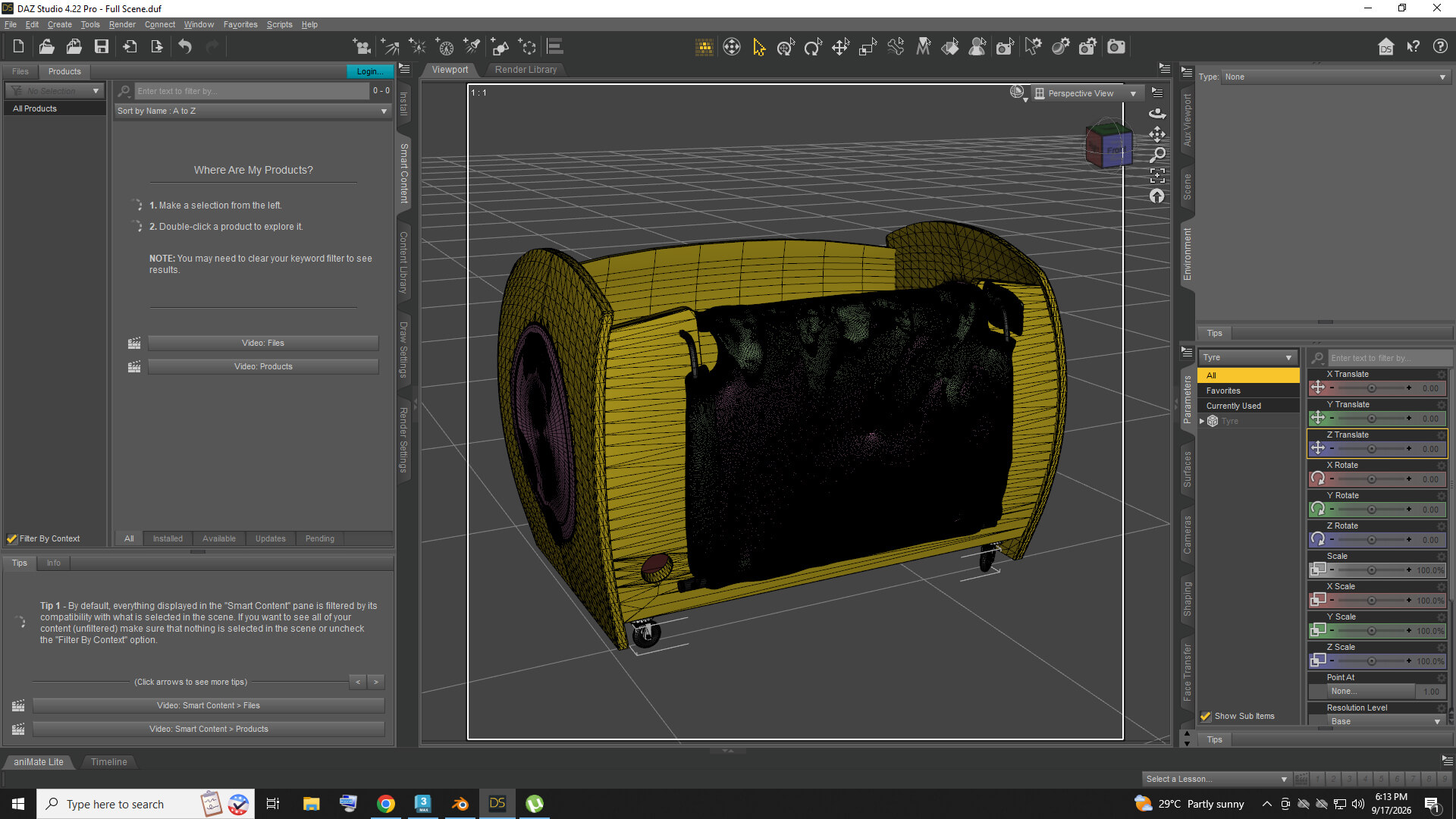Click the viewport Frame selection icon
1456x819 pixels.
pyautogui.click(x=1157, y=175)
